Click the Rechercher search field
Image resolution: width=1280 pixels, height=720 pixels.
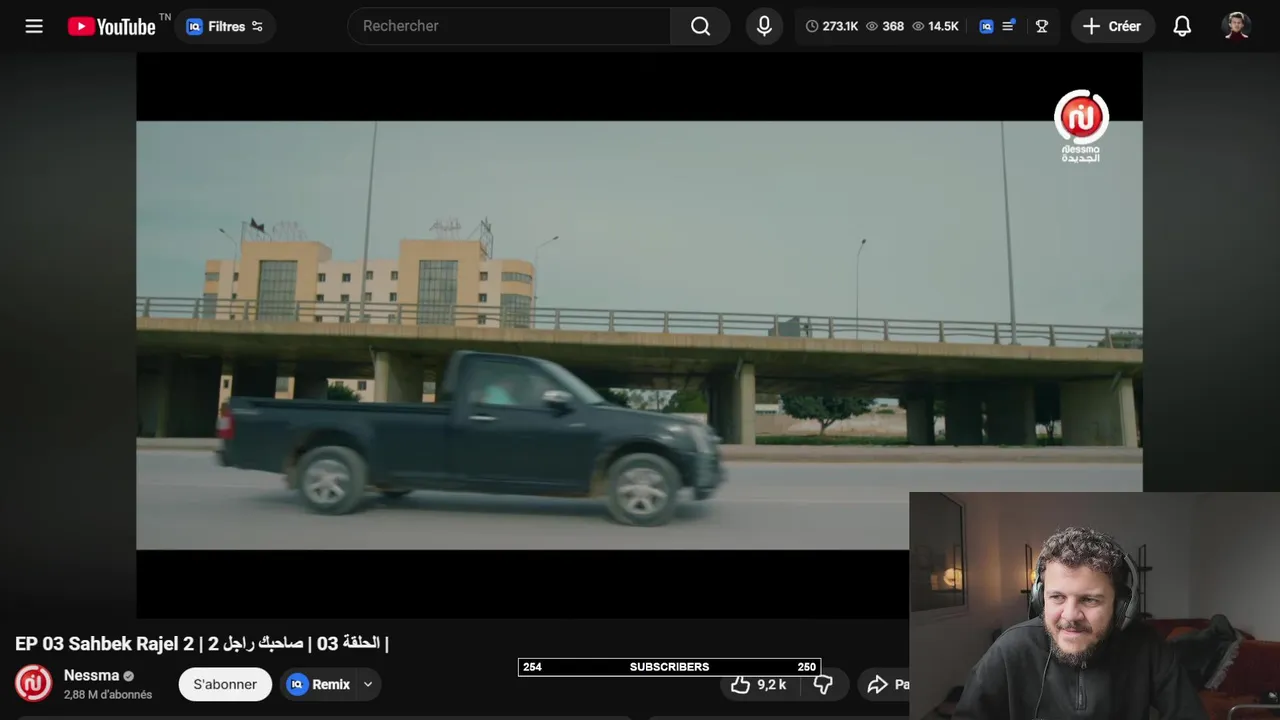click(509, 26)
